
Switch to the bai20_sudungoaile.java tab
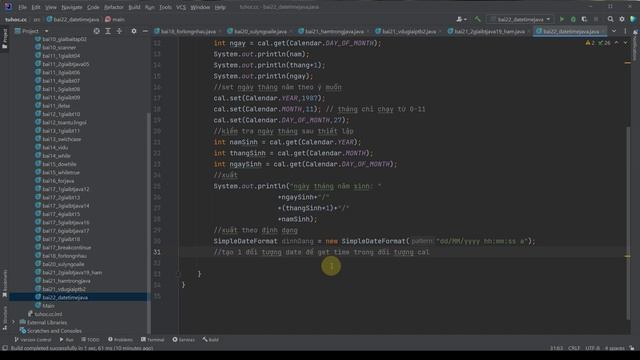[260, 31]
